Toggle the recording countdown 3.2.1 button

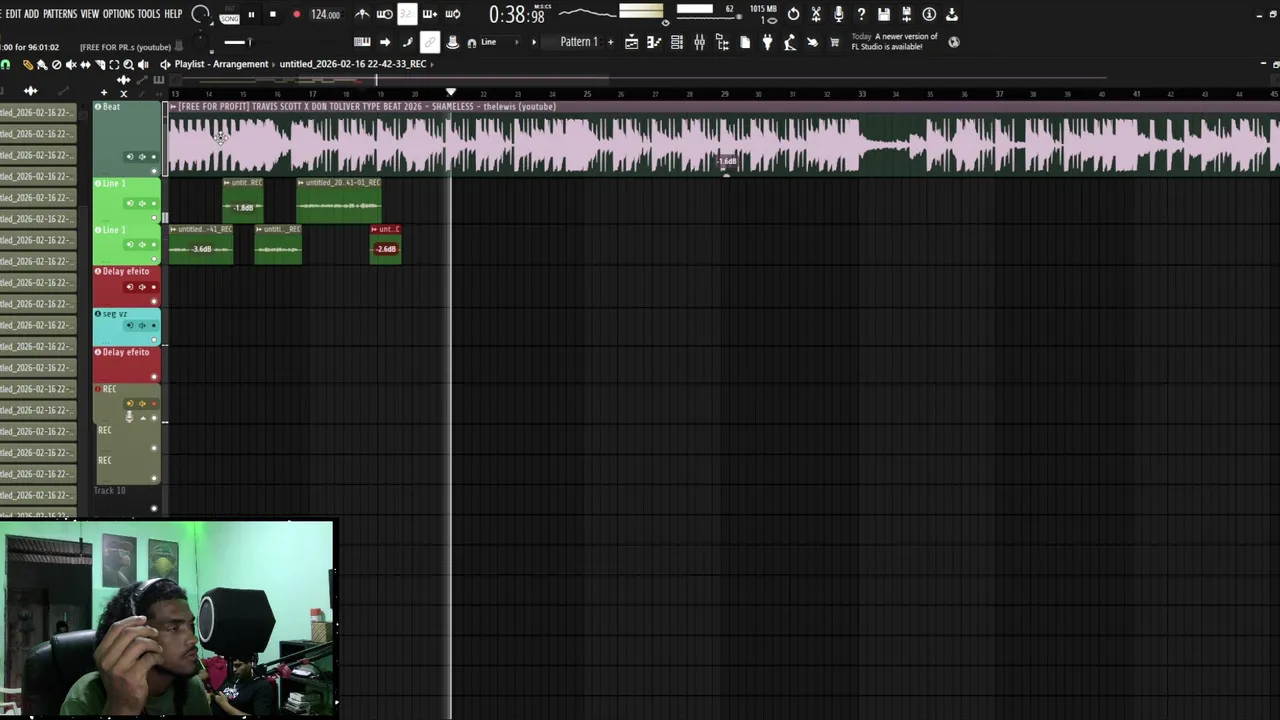tap(407, 14)
